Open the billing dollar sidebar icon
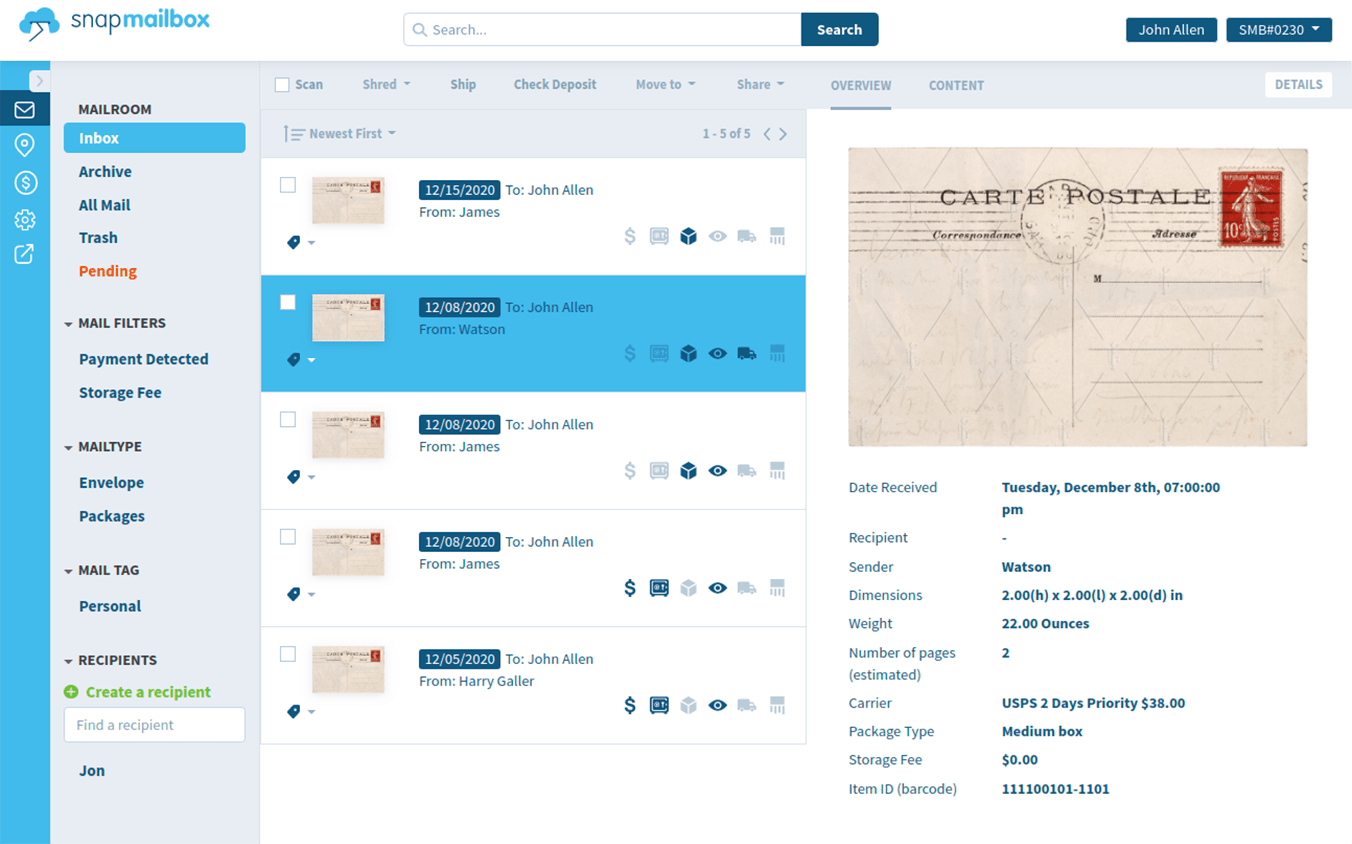1352x844 pixels. point(25,183)
